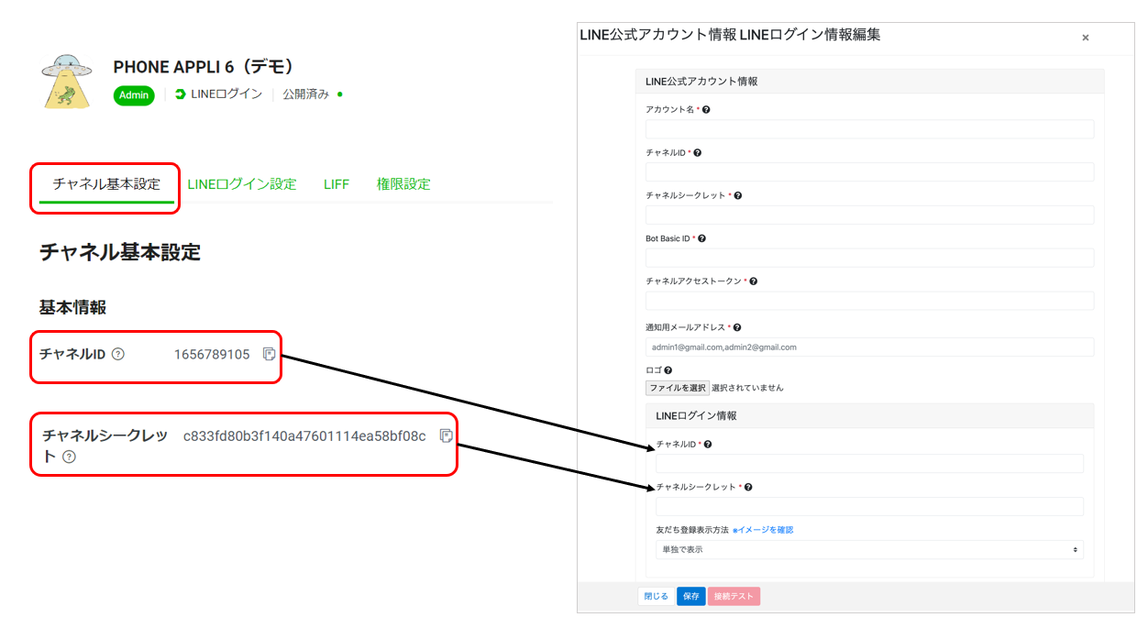Select channel secret value c833fd80b3f140a47601114ea58bf08c

[x=305, y=436]
